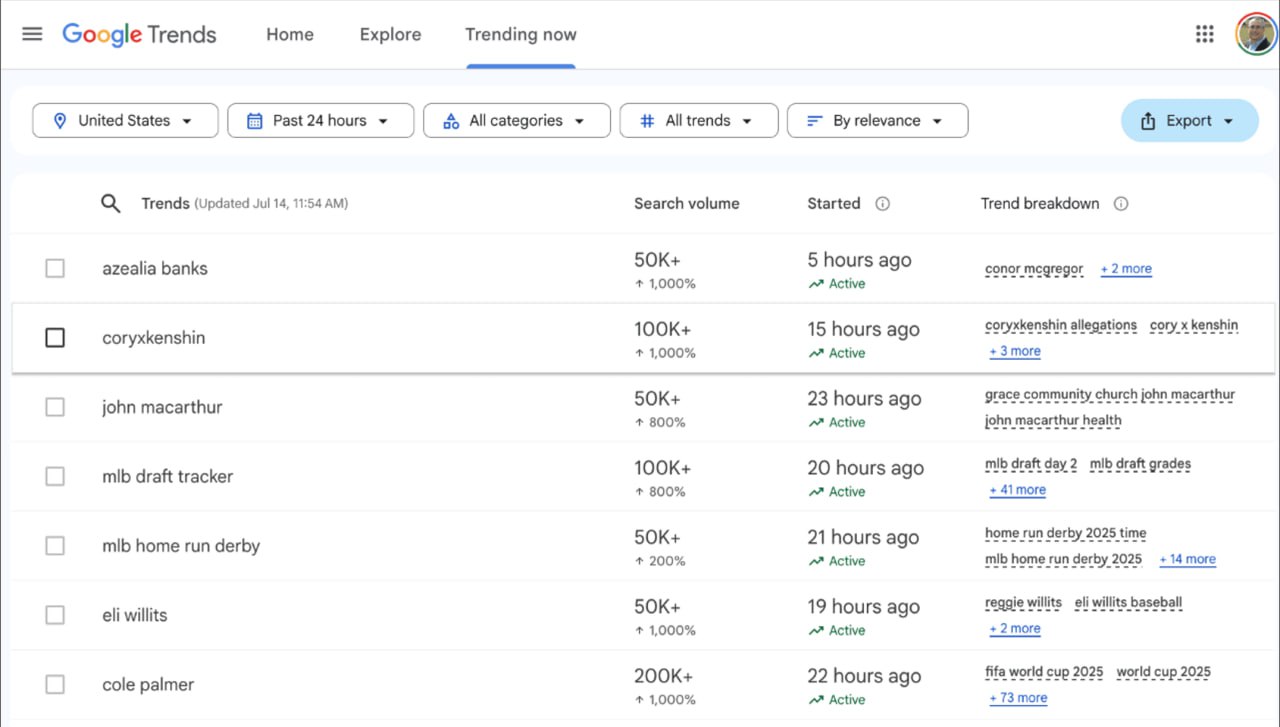
Task: Open the mlb home run derby 2025 term
Action: pos(1063,559)
